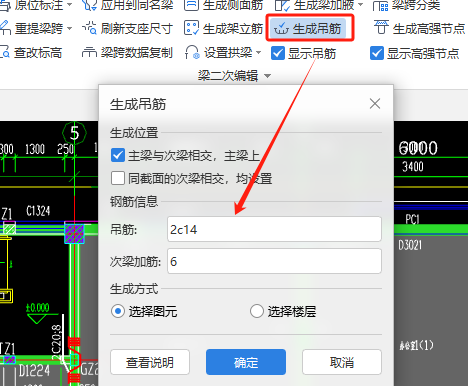Expand the 设置拱梁 dropdown arrow
468x386 pixels.
[258, 53]
